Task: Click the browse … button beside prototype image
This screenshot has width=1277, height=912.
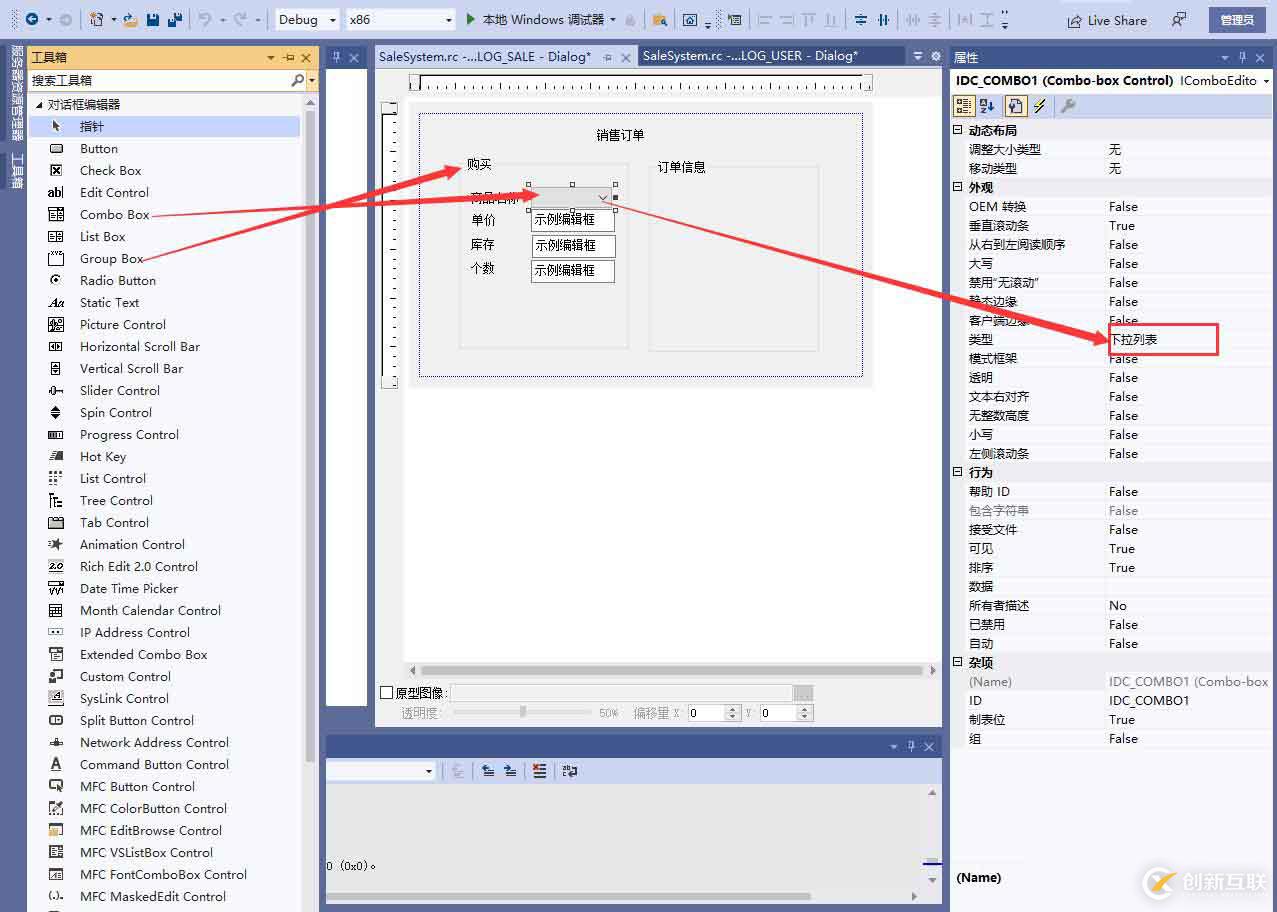Action: point(803,692)
